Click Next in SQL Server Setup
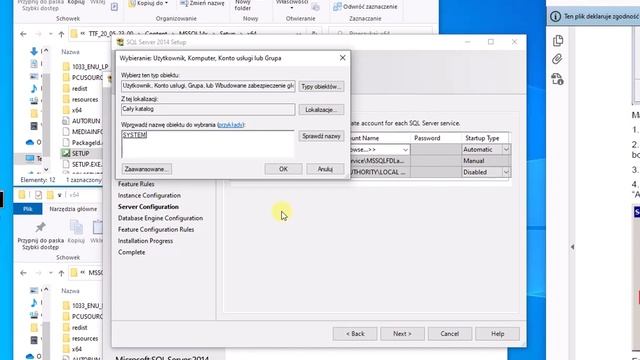This screenshot has height=360, width=640. coord(402,333)
